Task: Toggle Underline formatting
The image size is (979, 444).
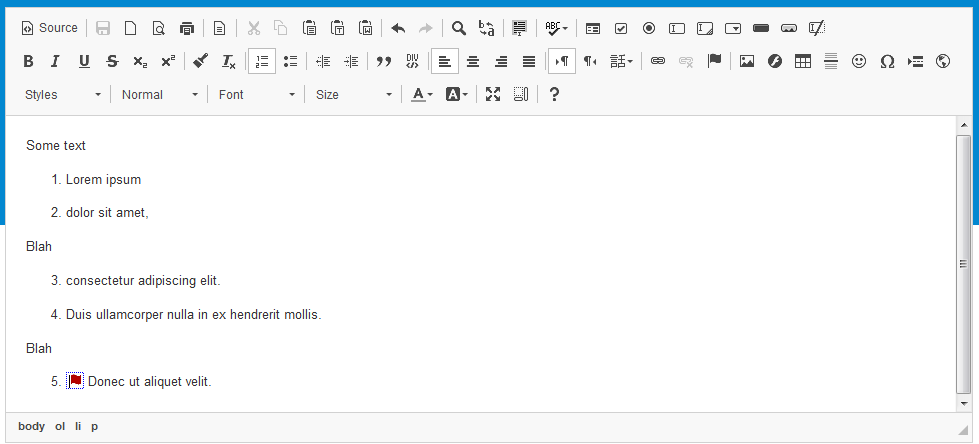Action: point(84,61)
